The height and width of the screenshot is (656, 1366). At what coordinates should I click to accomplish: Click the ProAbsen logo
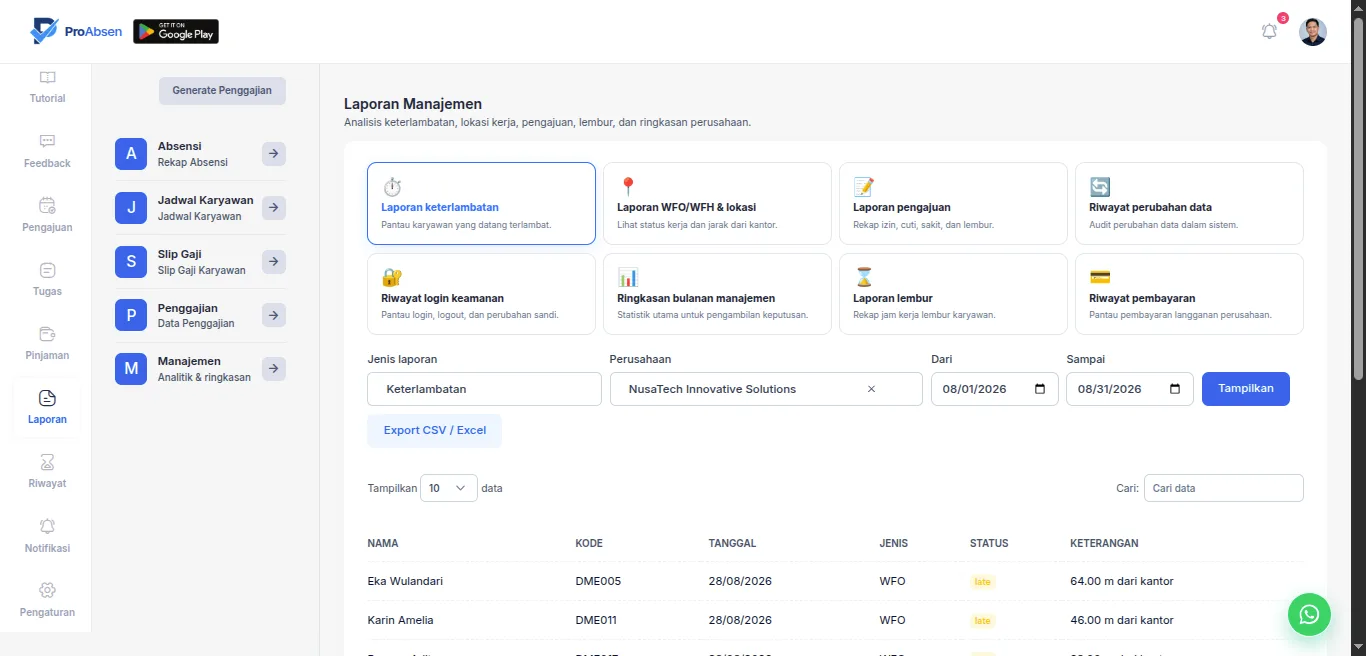tap(76, 31)
